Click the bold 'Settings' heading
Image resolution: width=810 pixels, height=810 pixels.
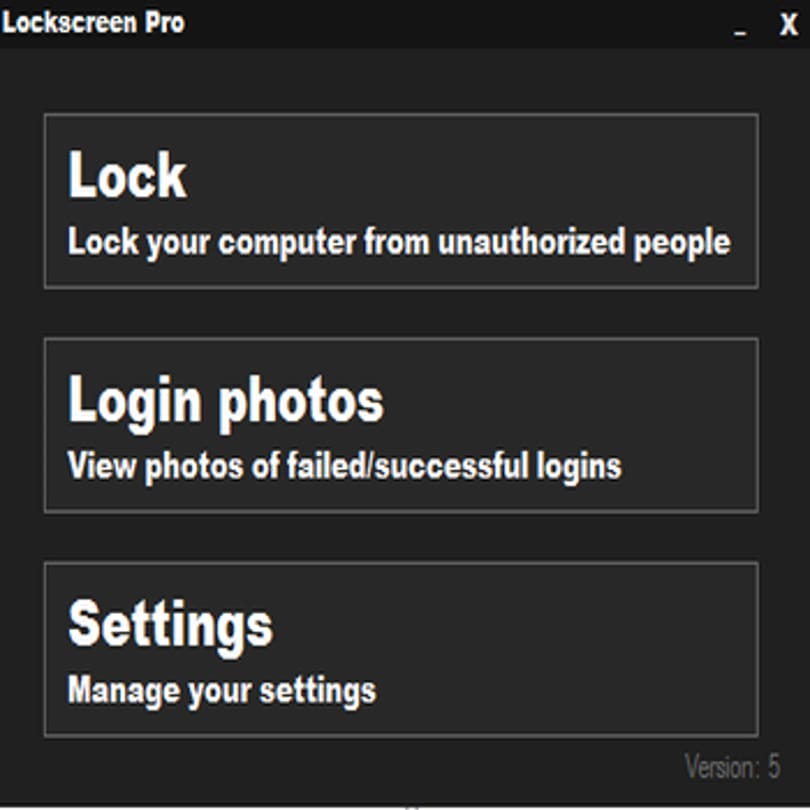point(170,626)
